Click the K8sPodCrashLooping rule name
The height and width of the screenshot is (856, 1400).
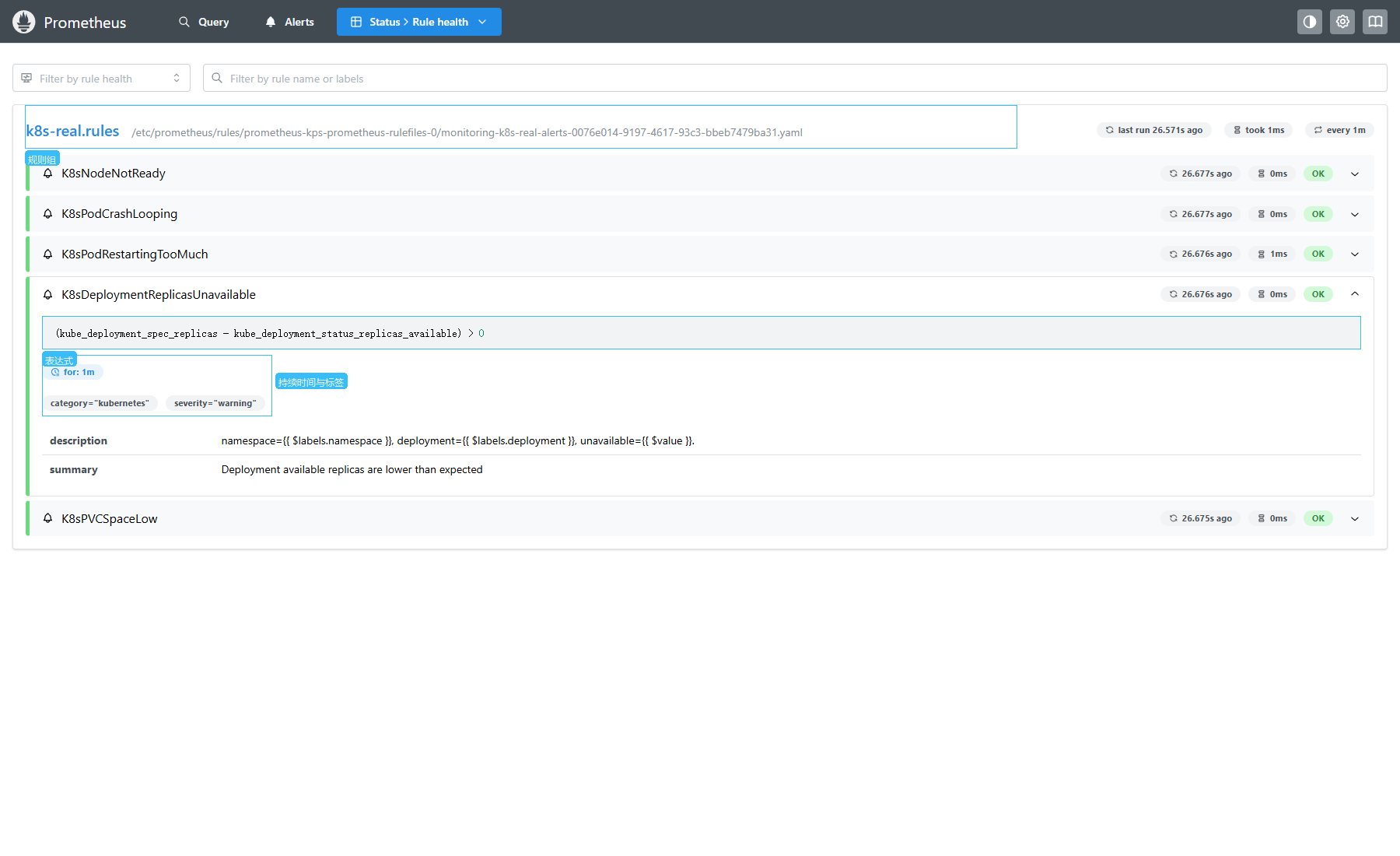point(120,213)
